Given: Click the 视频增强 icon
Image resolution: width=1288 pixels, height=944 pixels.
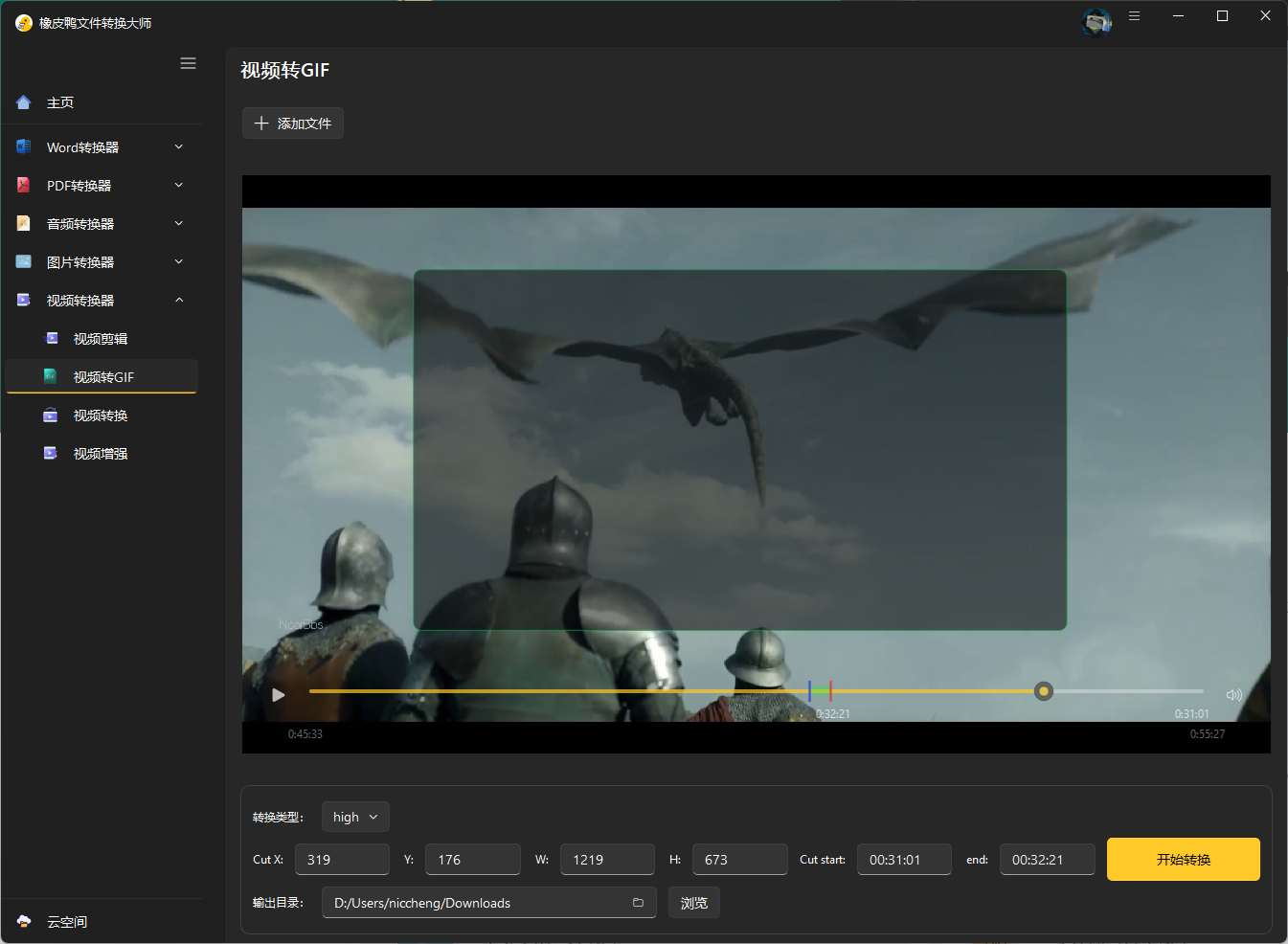Looking at the screenshot, I should [52, 453].
